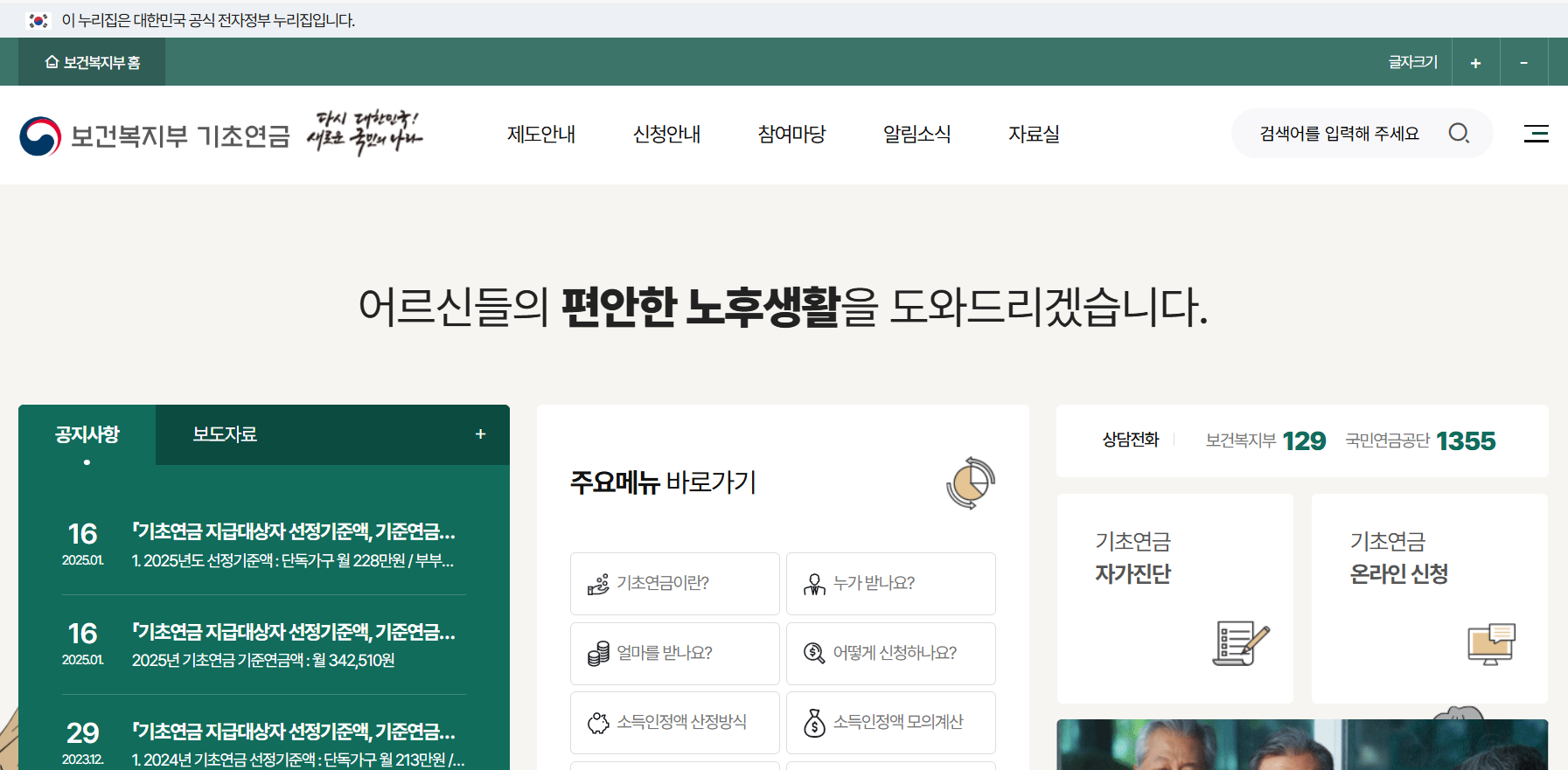The height and width of the screenshot is (770, 1568).
Task: Open the 신청안내 menu
Action: (666, 134)
